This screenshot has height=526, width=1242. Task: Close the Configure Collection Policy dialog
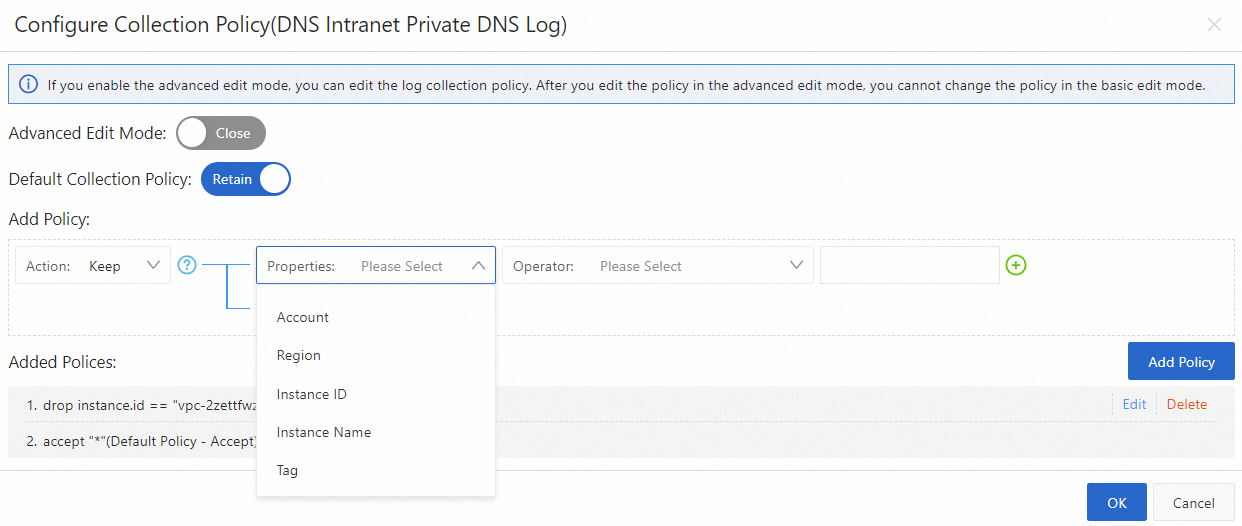[1214, 25]
